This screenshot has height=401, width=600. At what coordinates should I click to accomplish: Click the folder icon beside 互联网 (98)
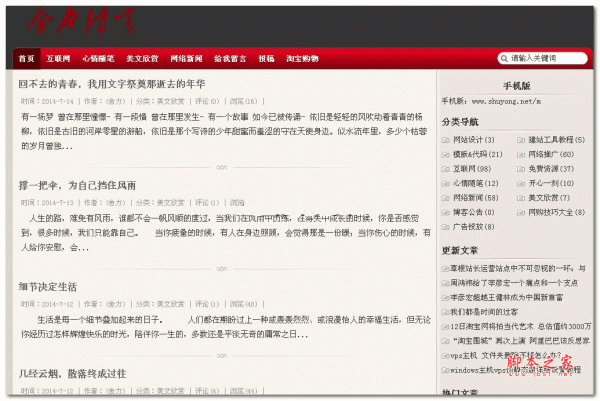point(445,169)
